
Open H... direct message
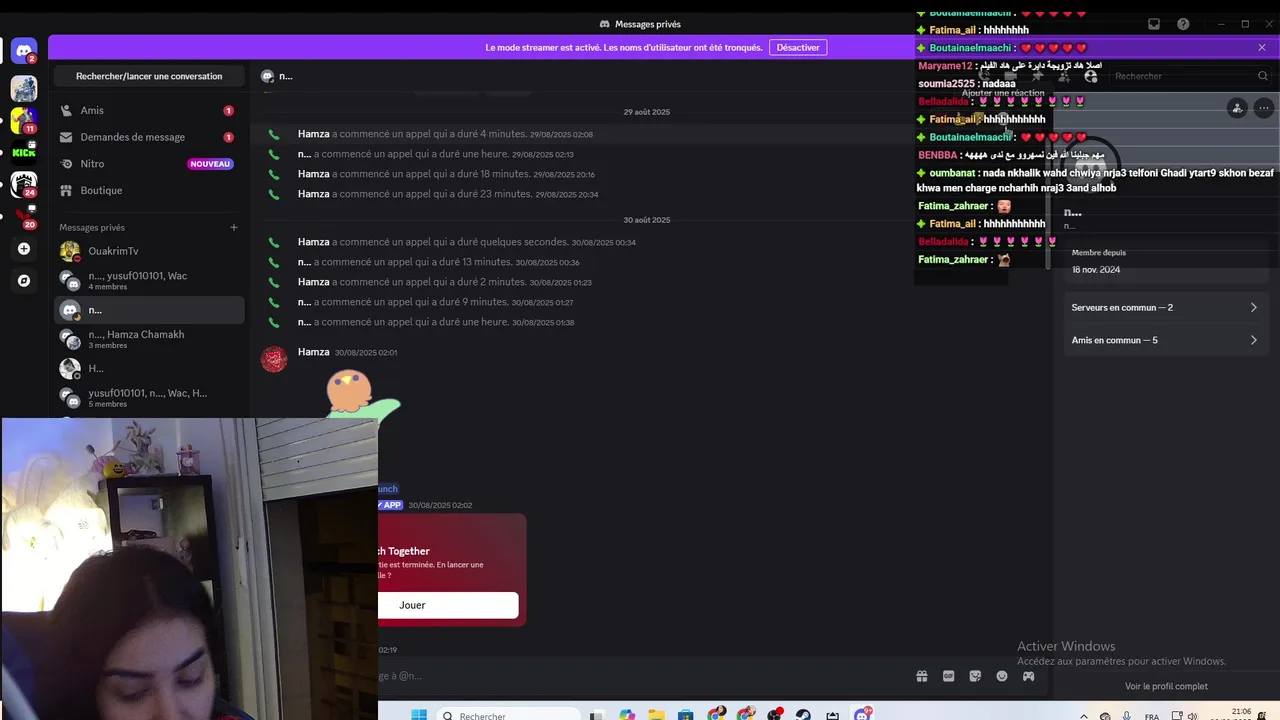(x=149, y=368)
